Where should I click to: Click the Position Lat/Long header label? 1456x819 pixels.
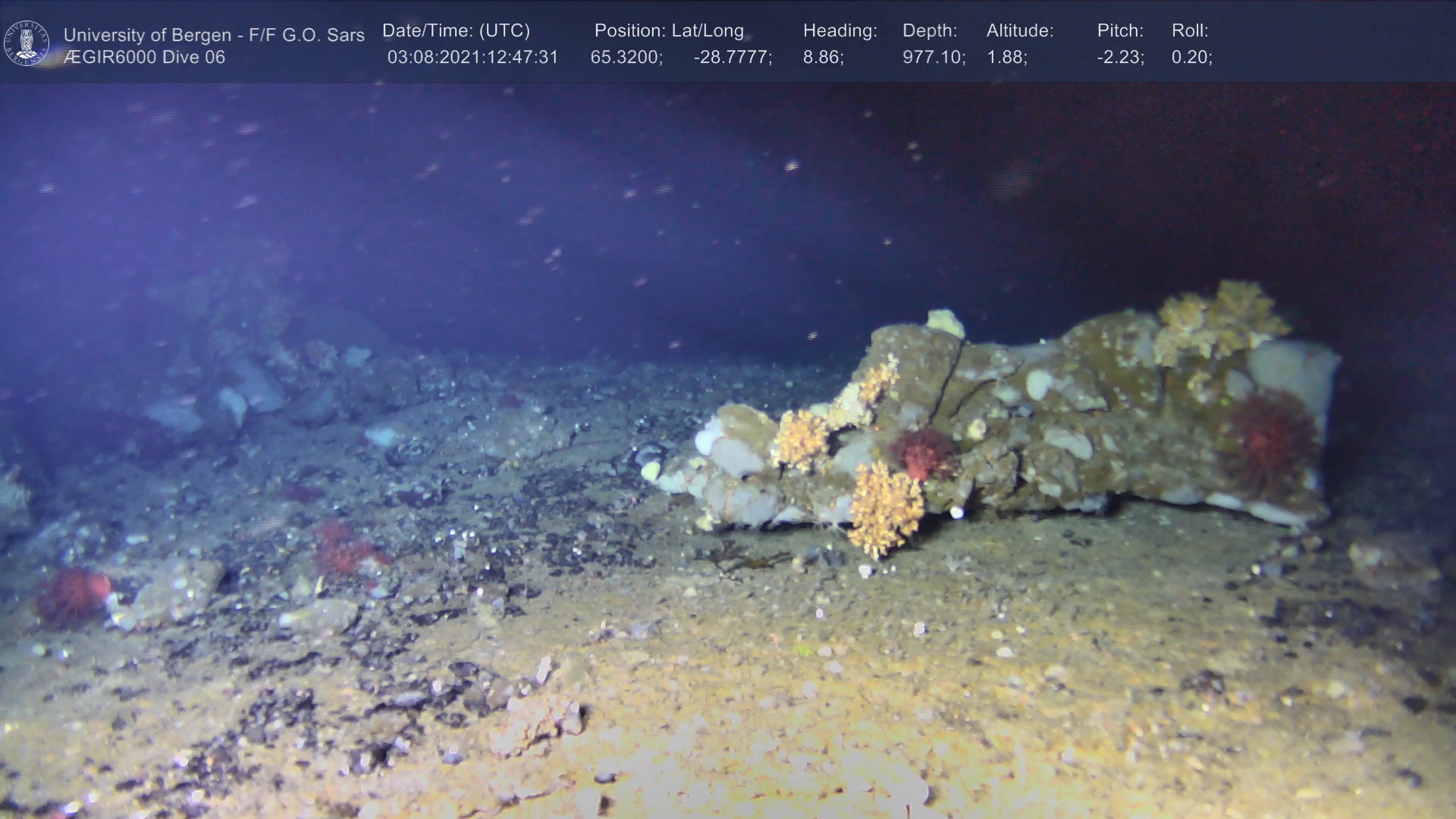coord(669,31)
